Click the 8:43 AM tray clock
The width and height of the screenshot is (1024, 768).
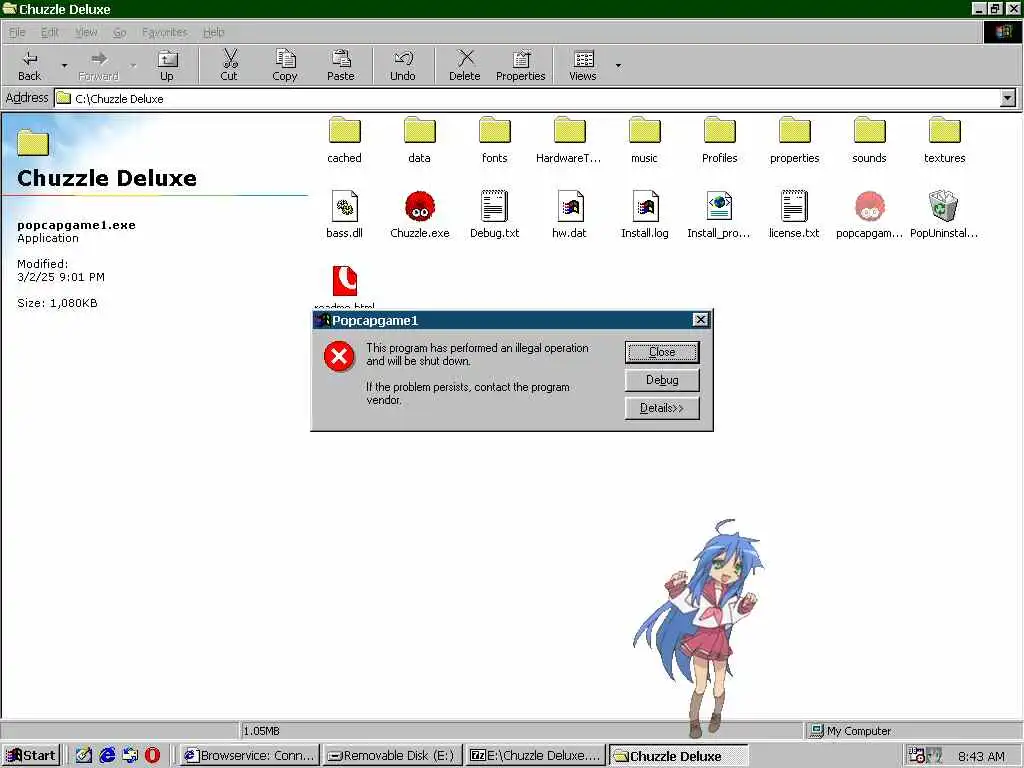click(982, 756)
